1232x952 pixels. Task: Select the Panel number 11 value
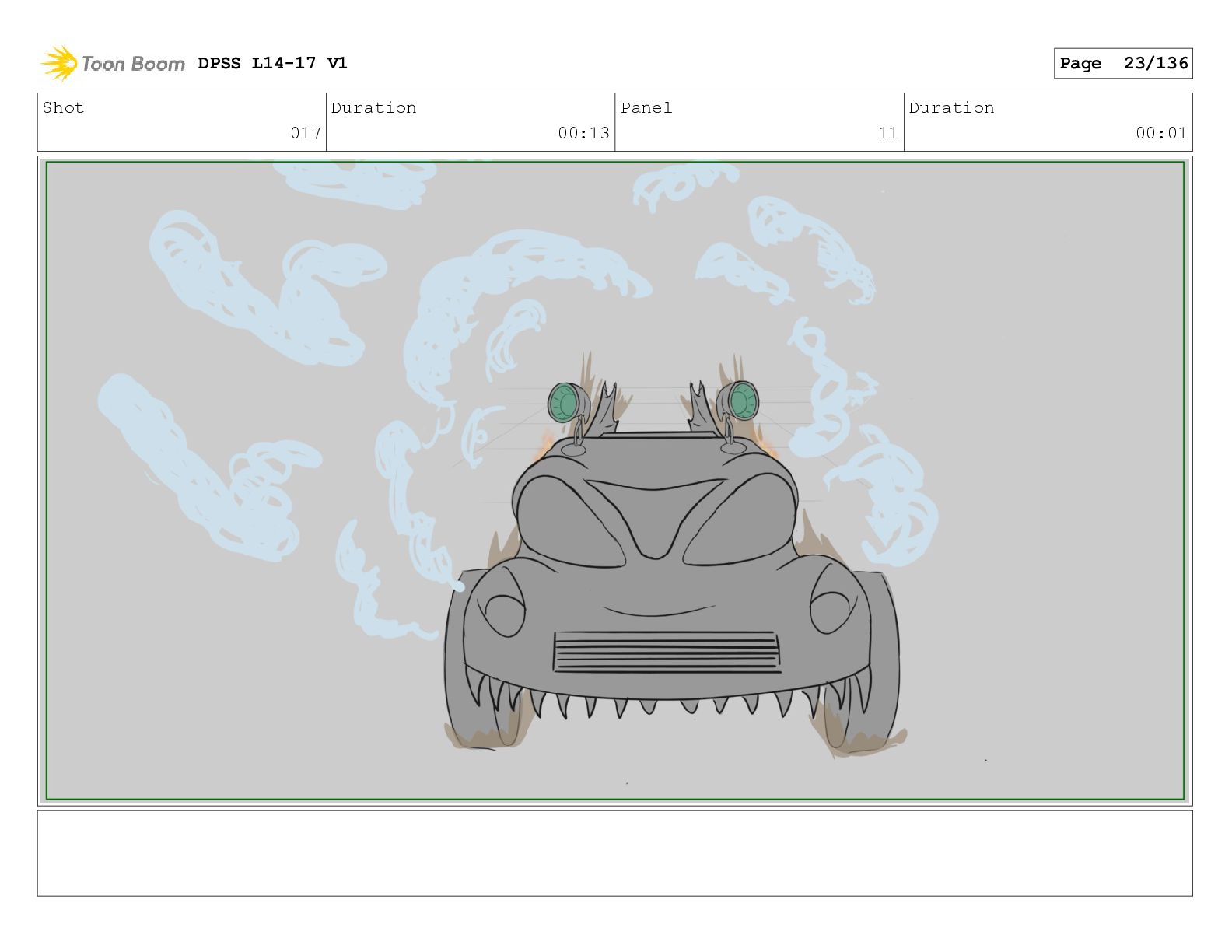888,133
